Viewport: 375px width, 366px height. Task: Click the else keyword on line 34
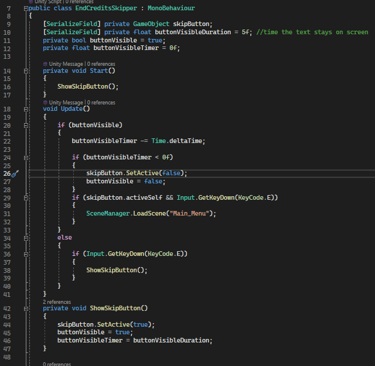65,238
